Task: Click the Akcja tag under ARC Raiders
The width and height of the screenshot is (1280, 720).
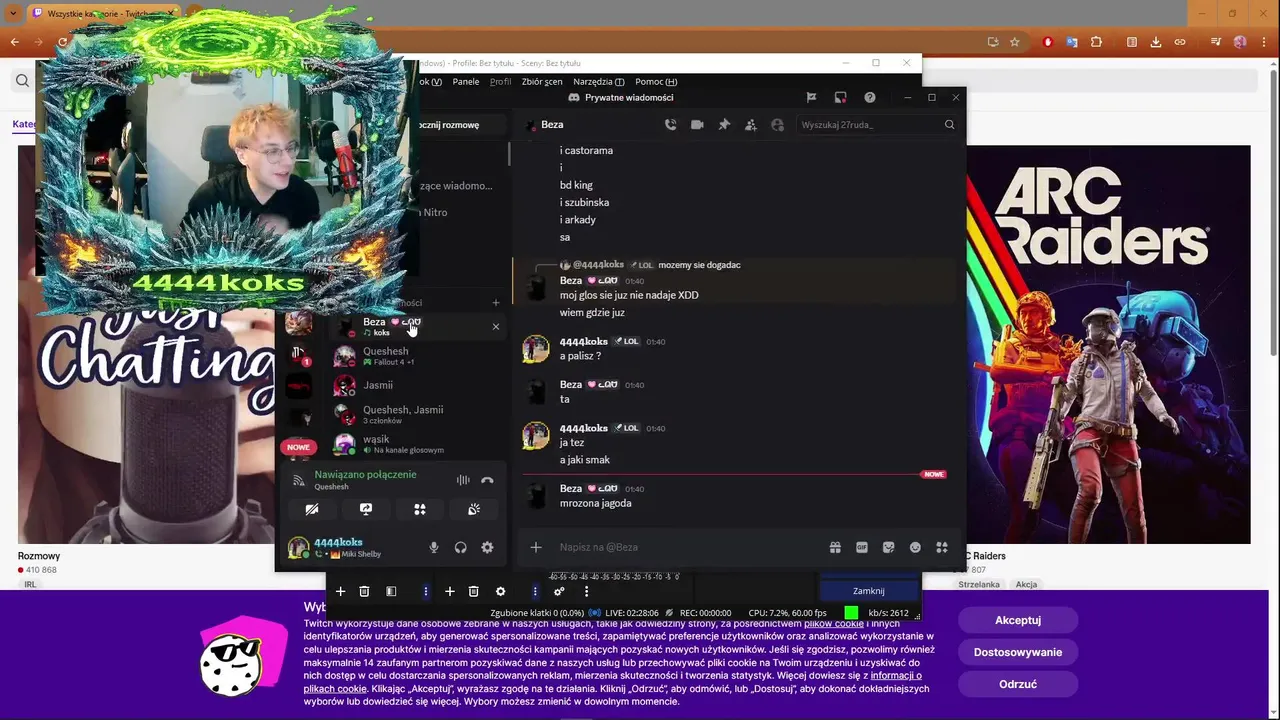Action: pos(1027,584)
